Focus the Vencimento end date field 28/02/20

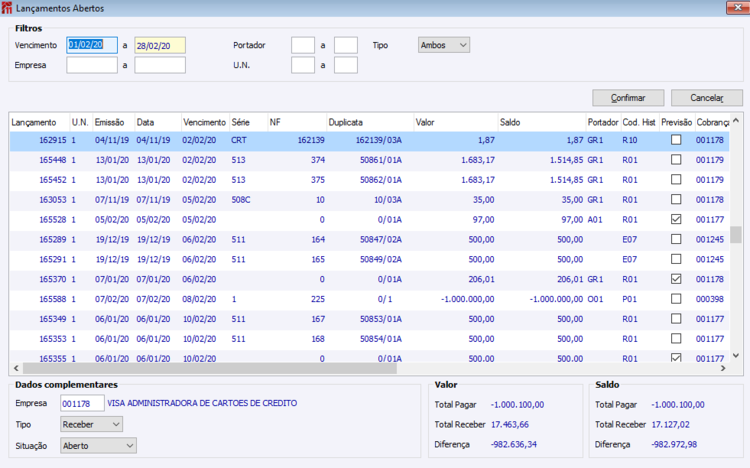coord(159,45)
